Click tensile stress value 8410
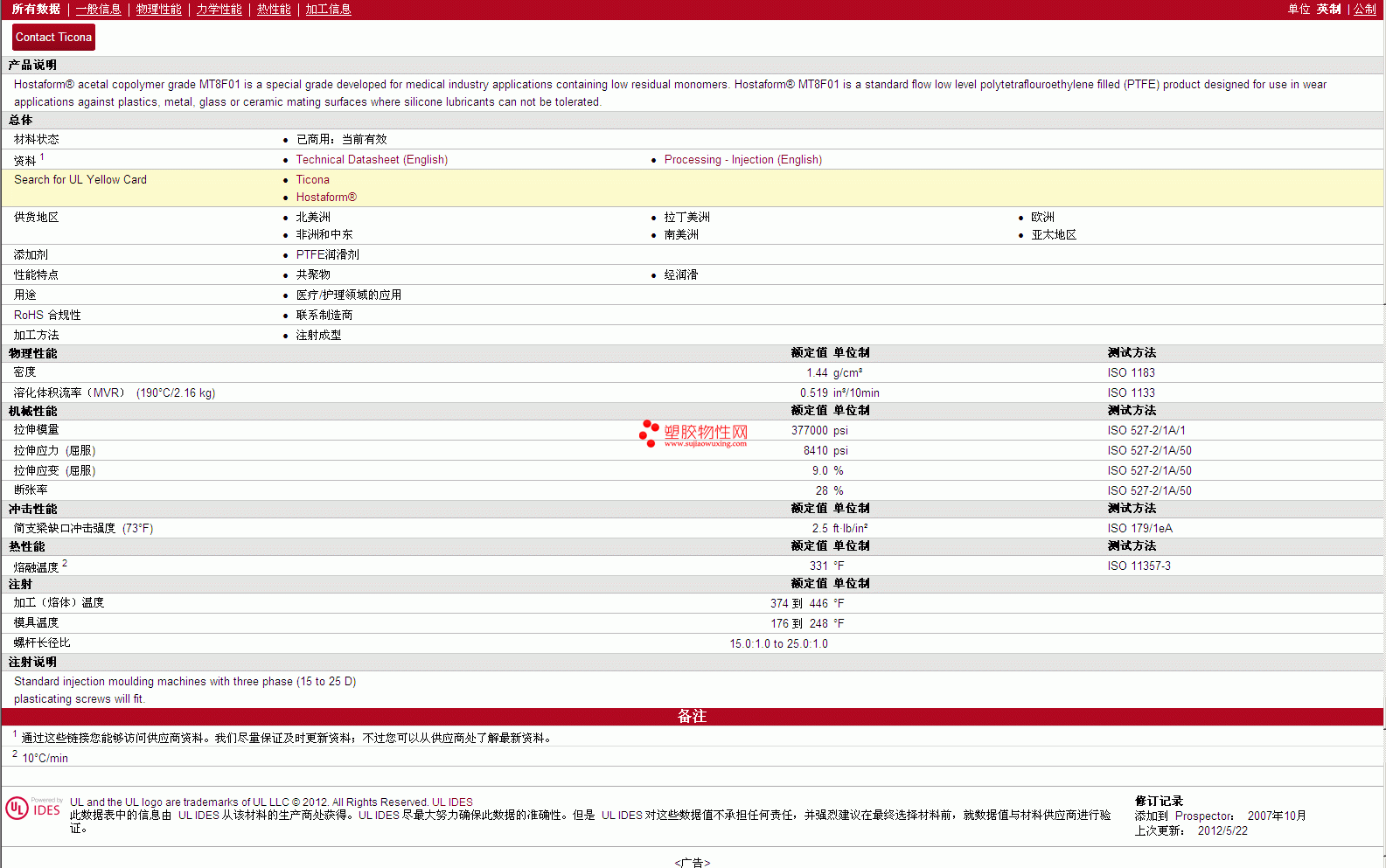The width and height of the screenshot is (1386, 868). click(x=816, y=451)
